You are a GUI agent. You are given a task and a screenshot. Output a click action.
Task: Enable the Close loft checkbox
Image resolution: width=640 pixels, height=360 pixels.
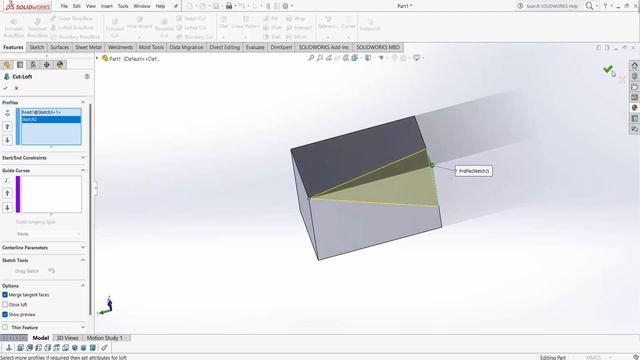click(5, 304)
